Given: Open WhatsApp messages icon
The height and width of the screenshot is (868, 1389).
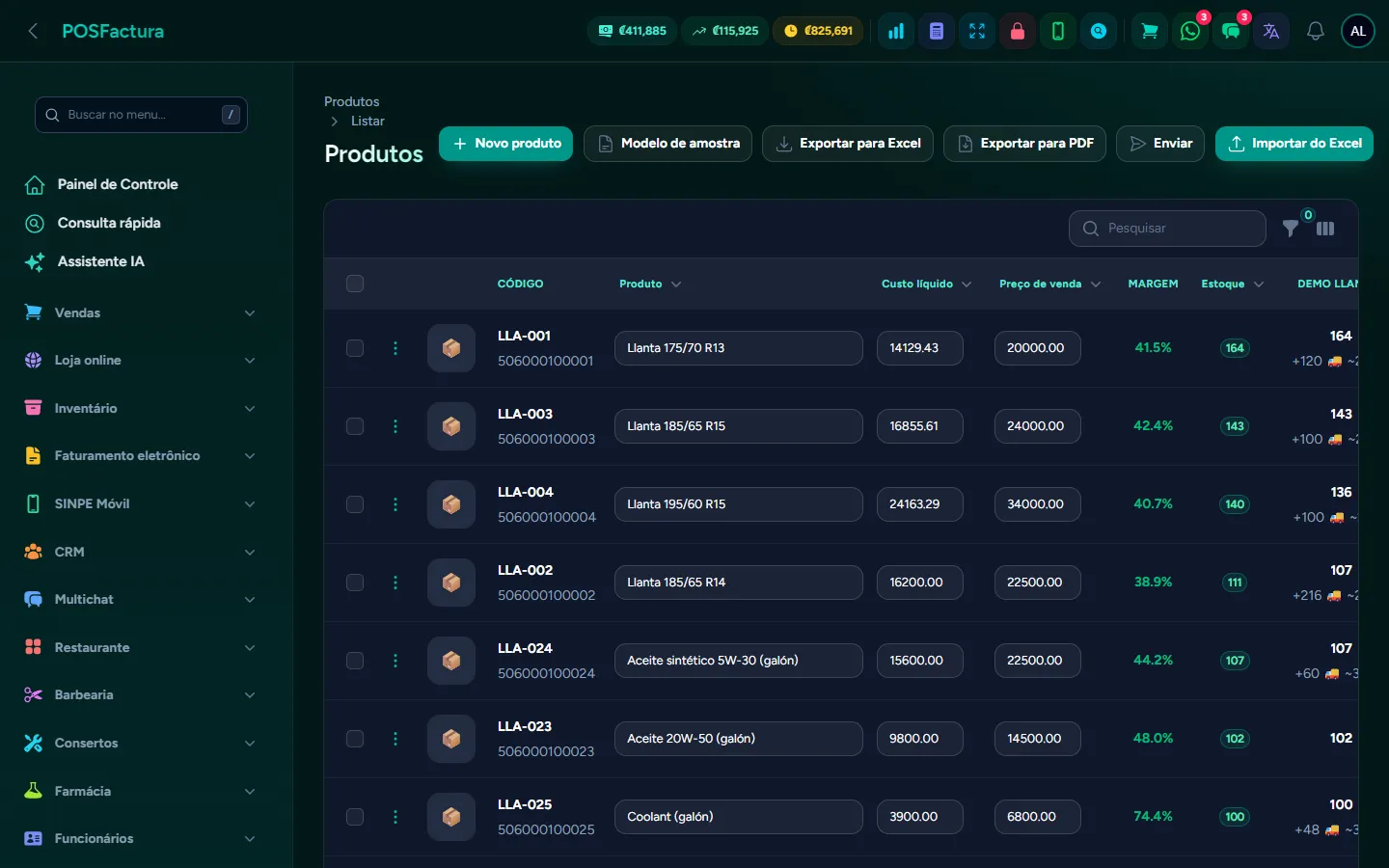Looking at the screenshot, I should [x=1190, y=31].
